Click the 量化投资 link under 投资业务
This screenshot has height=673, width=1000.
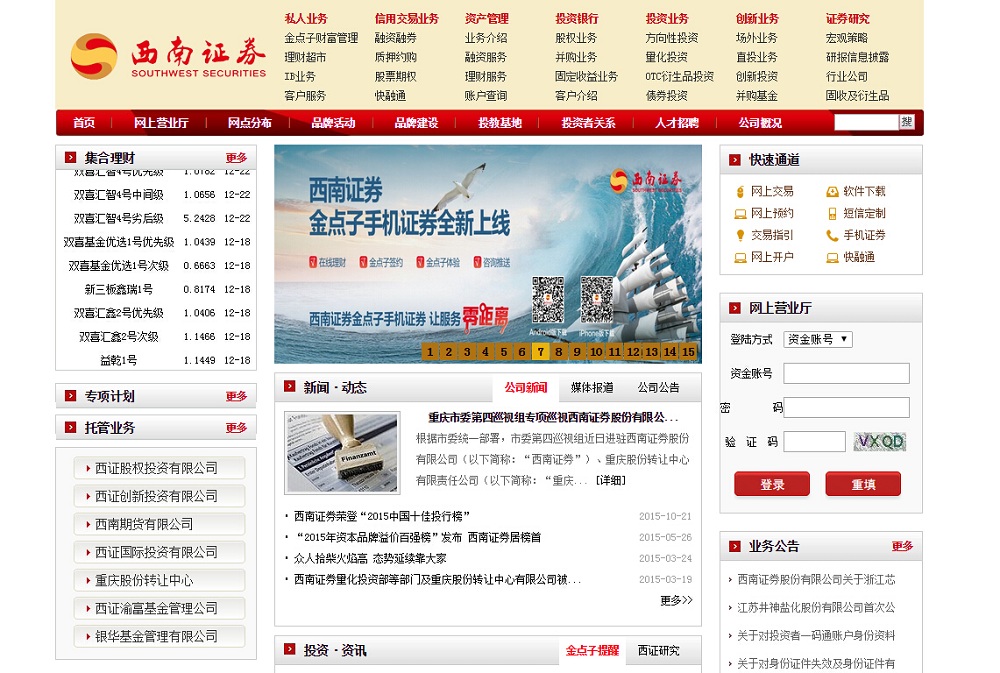666,57
